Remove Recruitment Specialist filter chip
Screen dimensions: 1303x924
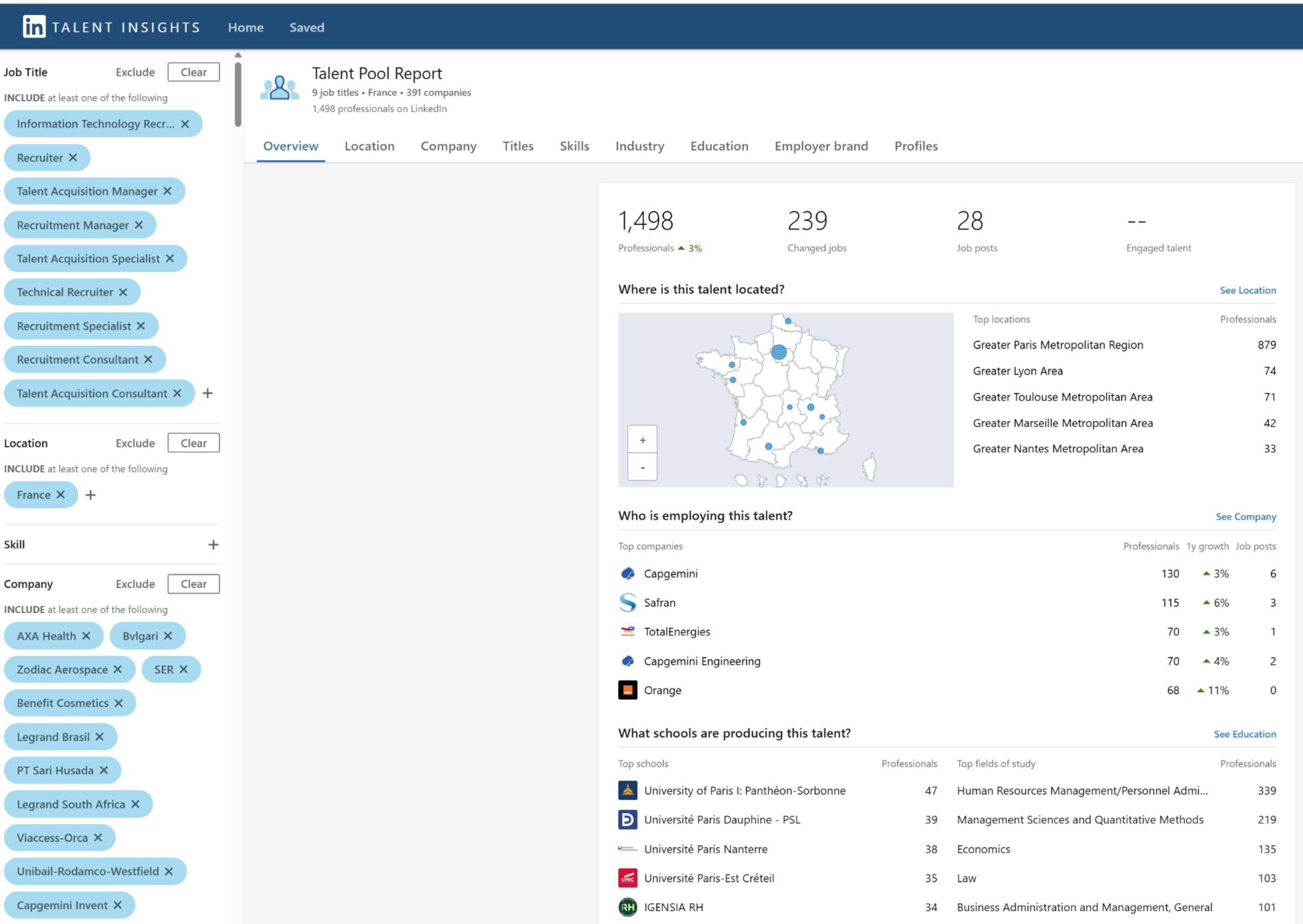tap(140, 326)
